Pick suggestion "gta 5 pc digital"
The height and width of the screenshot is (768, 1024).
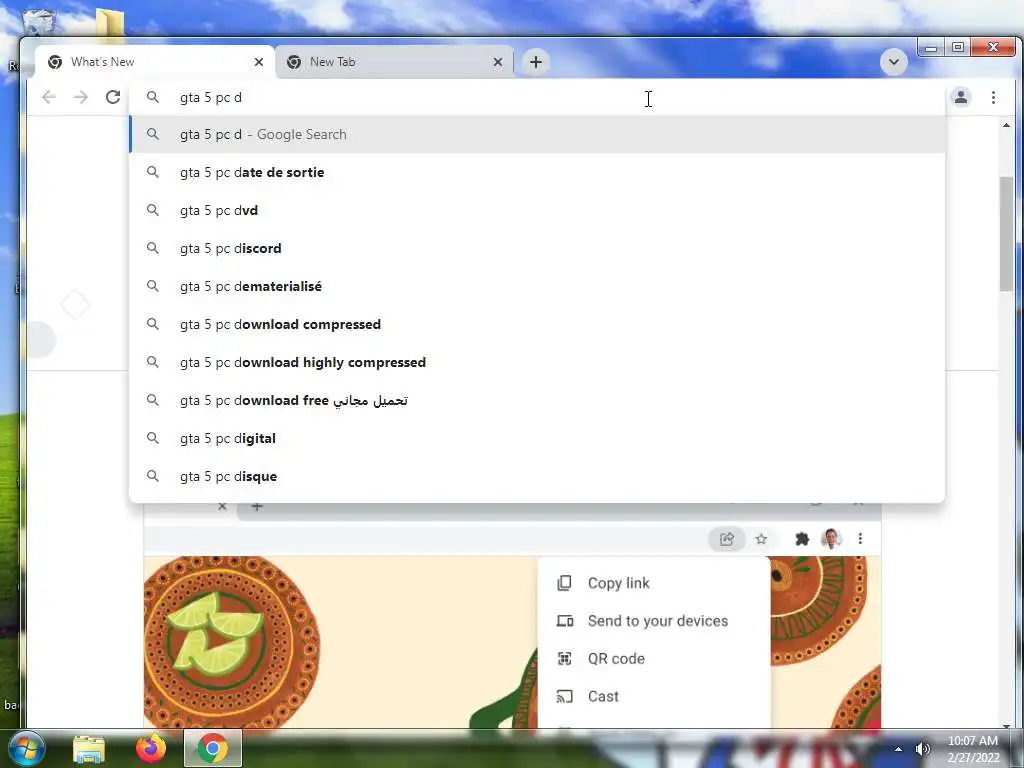537,438
